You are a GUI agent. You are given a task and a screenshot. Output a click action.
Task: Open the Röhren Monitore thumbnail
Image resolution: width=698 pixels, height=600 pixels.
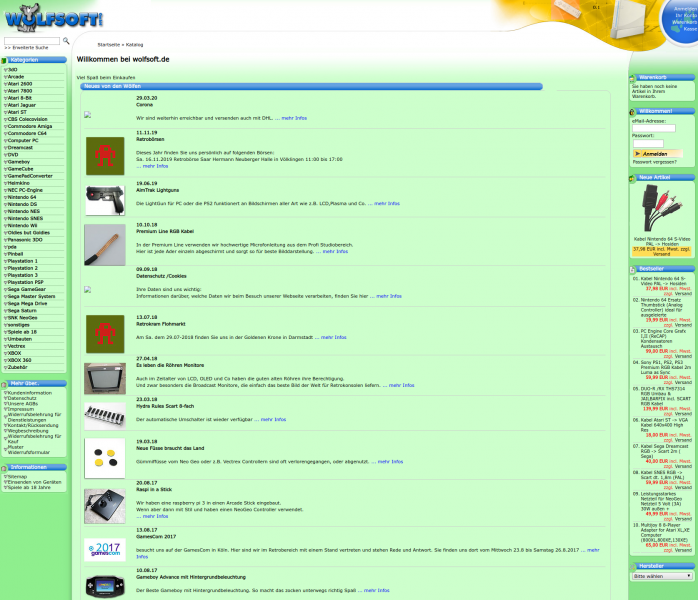click(x=105, y=379)
